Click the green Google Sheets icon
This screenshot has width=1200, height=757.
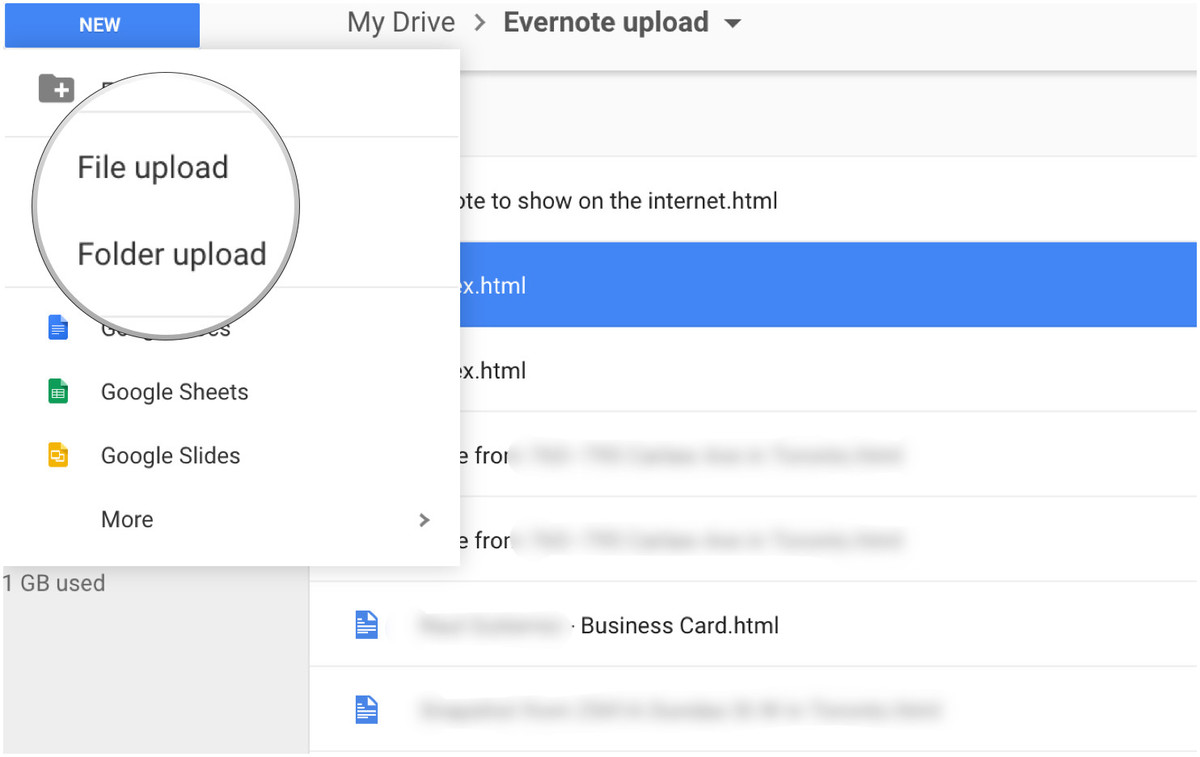point(58,391)
